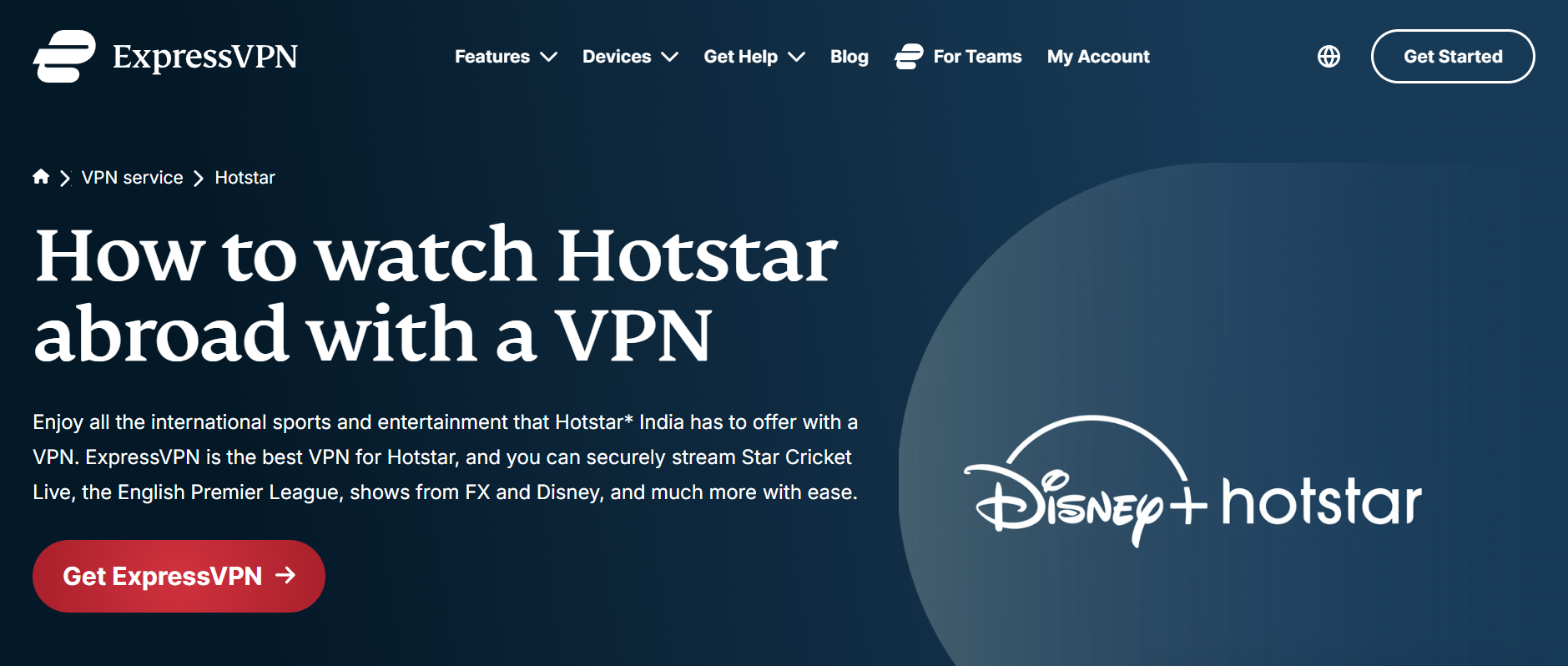The image size is (1568, 666).
Task: Click the paragraph beginning 'Enjoy all the international sports'
Action: point(446,457)
